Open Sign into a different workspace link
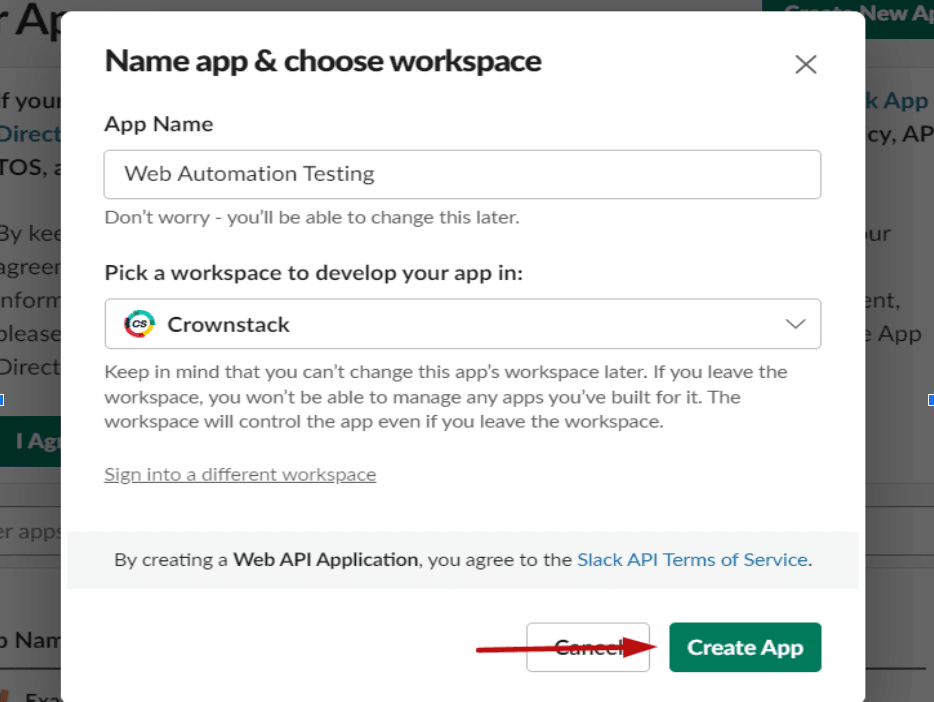Image resolution: width=934 pixels, height=702 pixels. [240, 475]
